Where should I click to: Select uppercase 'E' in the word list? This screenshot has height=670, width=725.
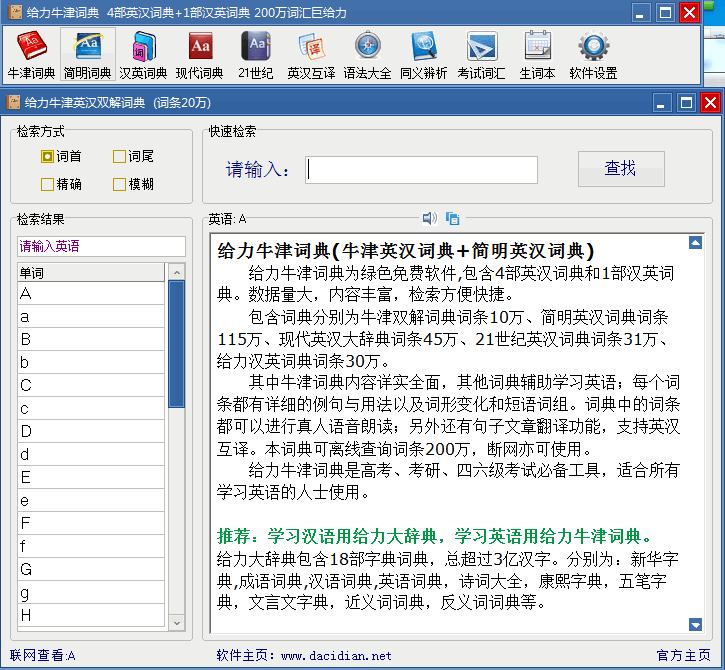91,477
